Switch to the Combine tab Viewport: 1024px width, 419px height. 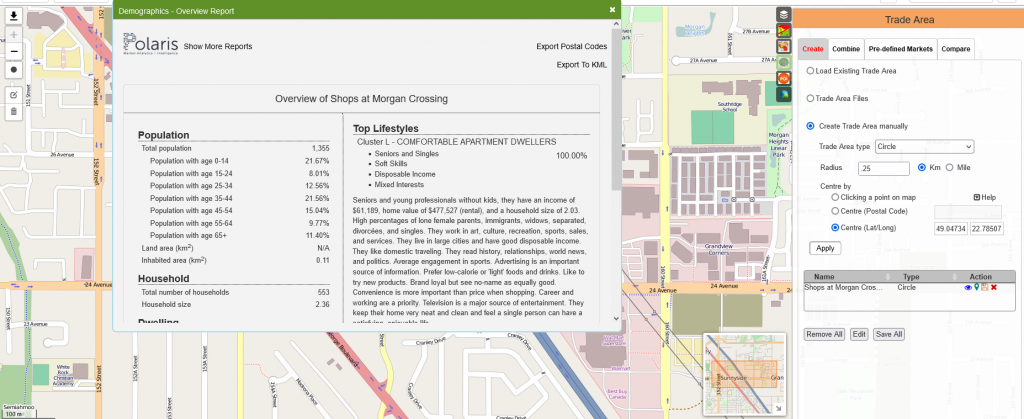pyautogui.click(x=846, y=49)
